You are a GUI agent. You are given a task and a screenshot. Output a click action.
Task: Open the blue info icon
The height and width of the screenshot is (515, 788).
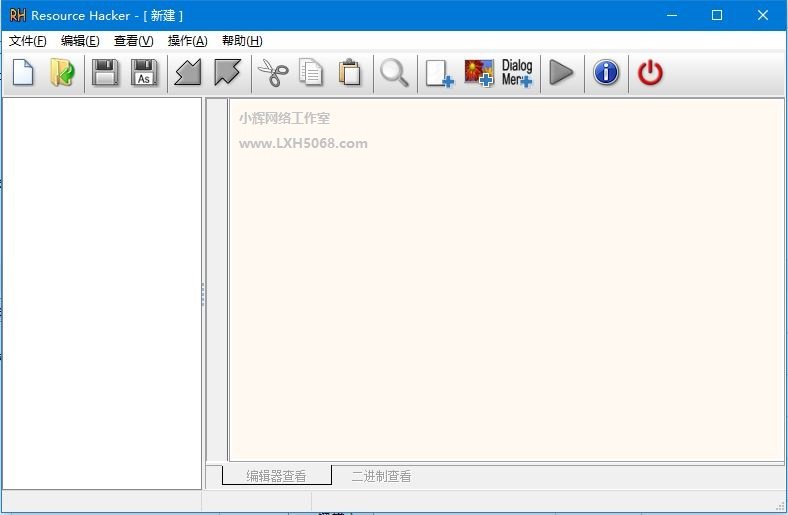coord(606,73)
